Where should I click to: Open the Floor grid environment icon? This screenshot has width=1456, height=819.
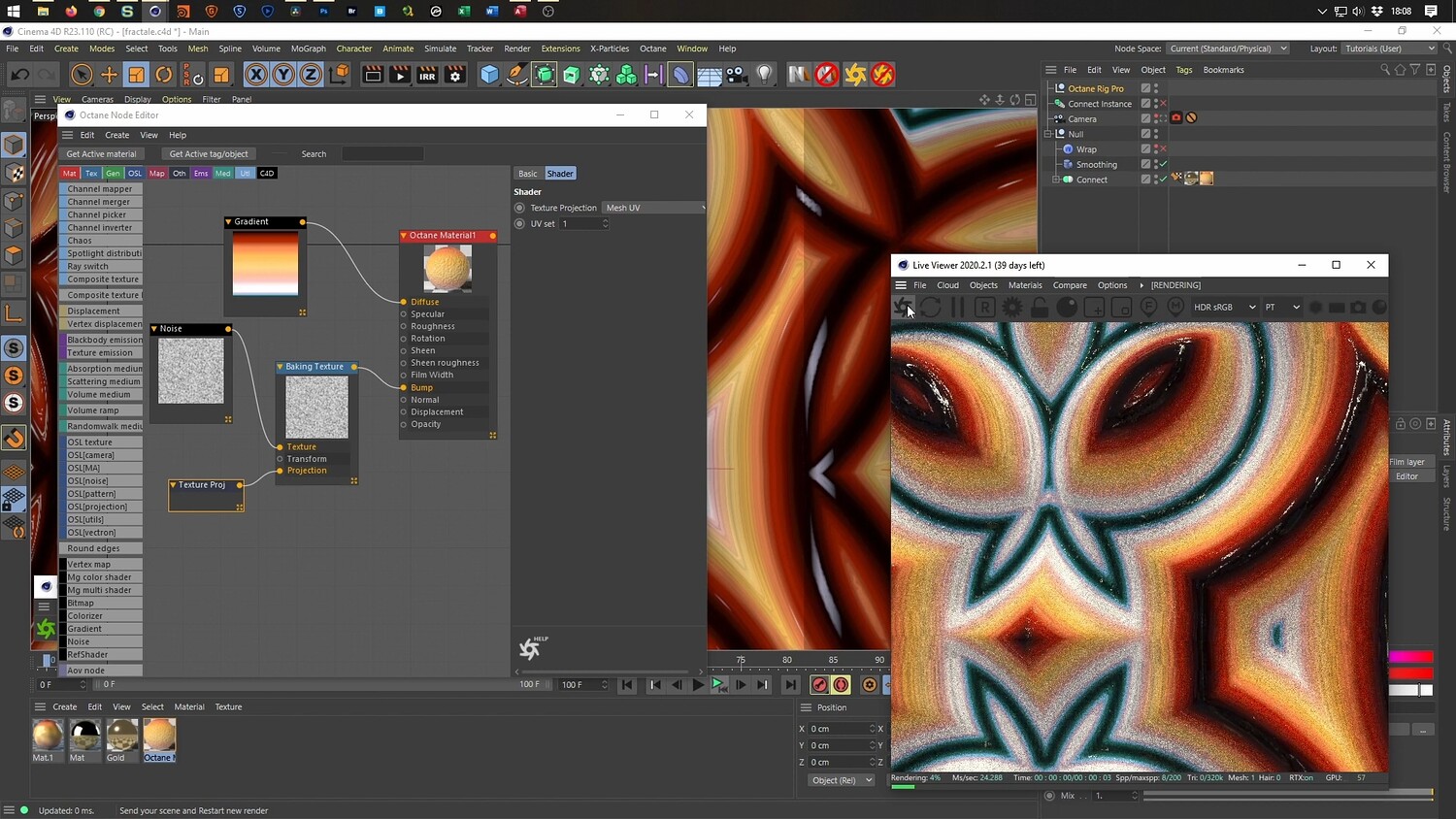(x=710, y=75)
